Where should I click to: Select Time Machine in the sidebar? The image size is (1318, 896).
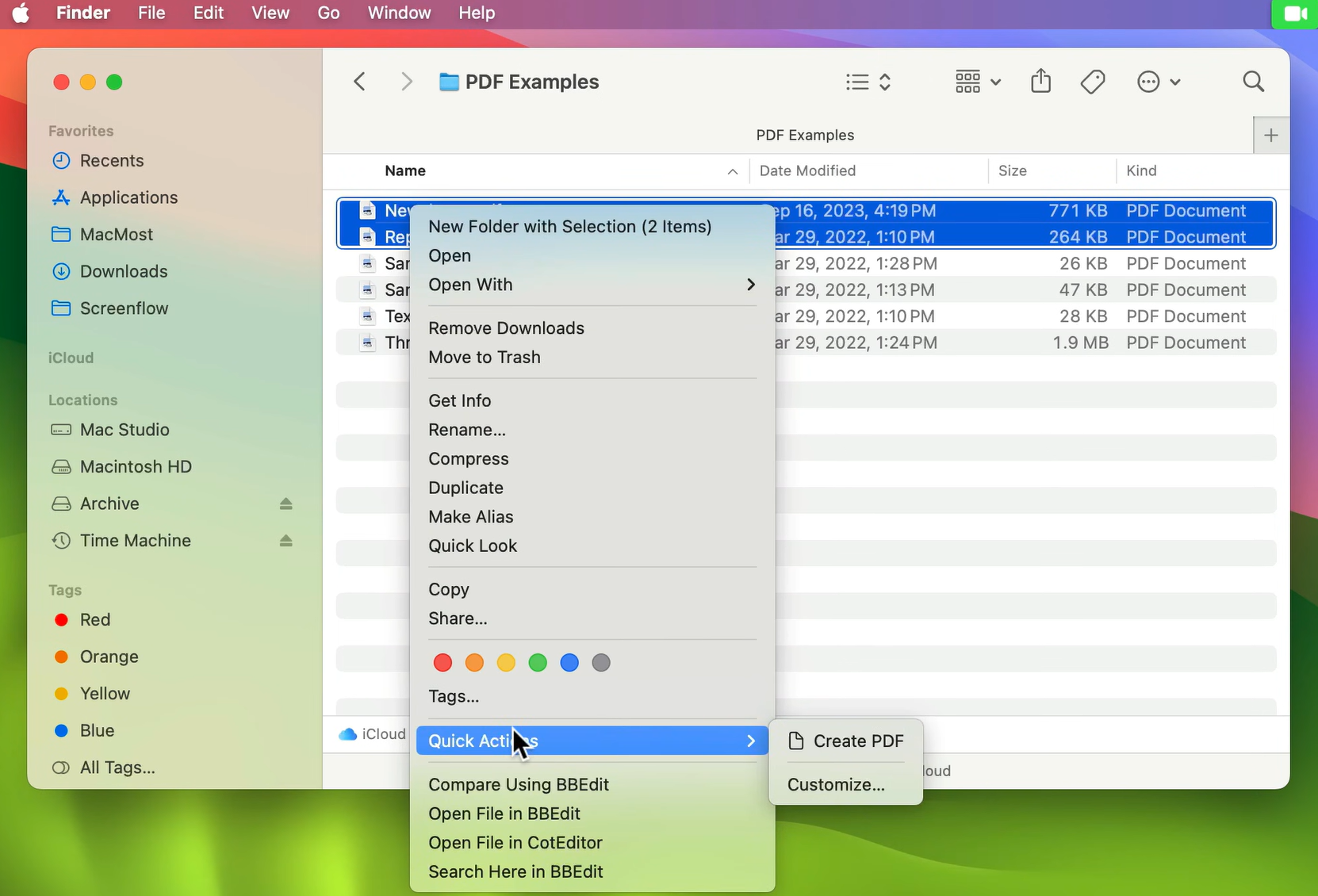pos(136,541)
